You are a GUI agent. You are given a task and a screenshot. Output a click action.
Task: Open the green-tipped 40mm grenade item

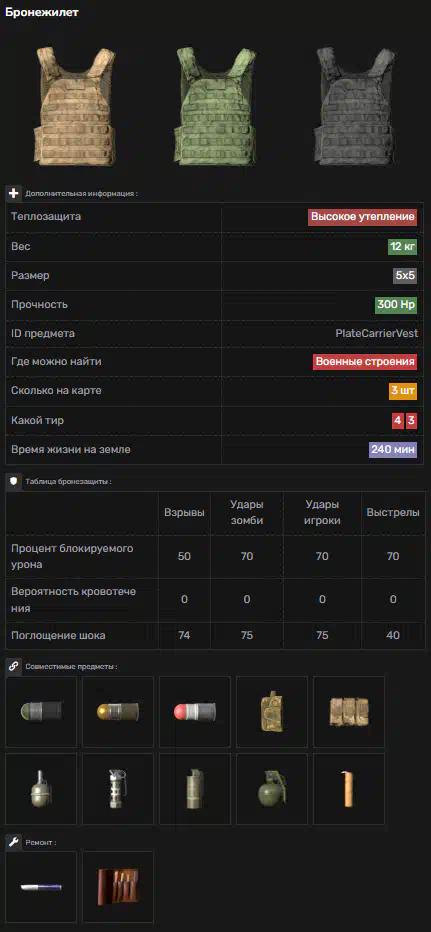[41, 711]
